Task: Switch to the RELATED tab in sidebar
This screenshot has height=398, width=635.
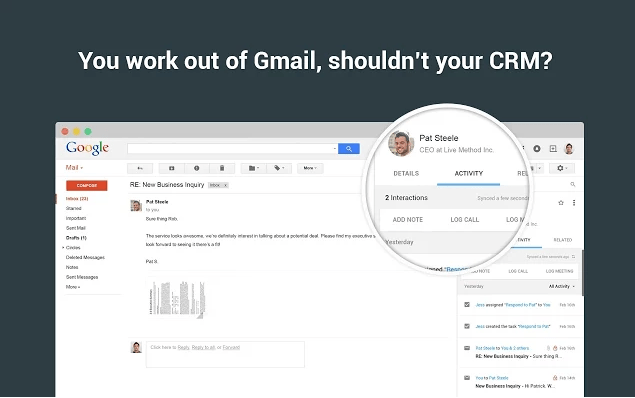Action: pos(563,240)
